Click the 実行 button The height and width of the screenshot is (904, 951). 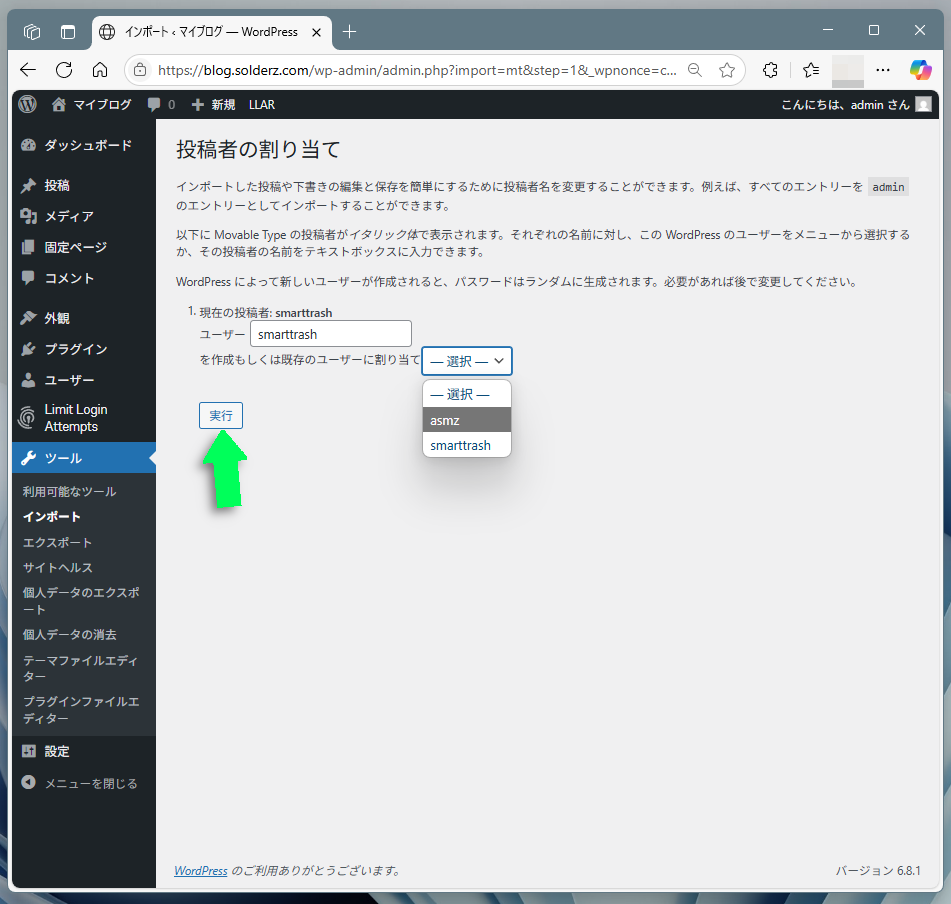[221, 415]
